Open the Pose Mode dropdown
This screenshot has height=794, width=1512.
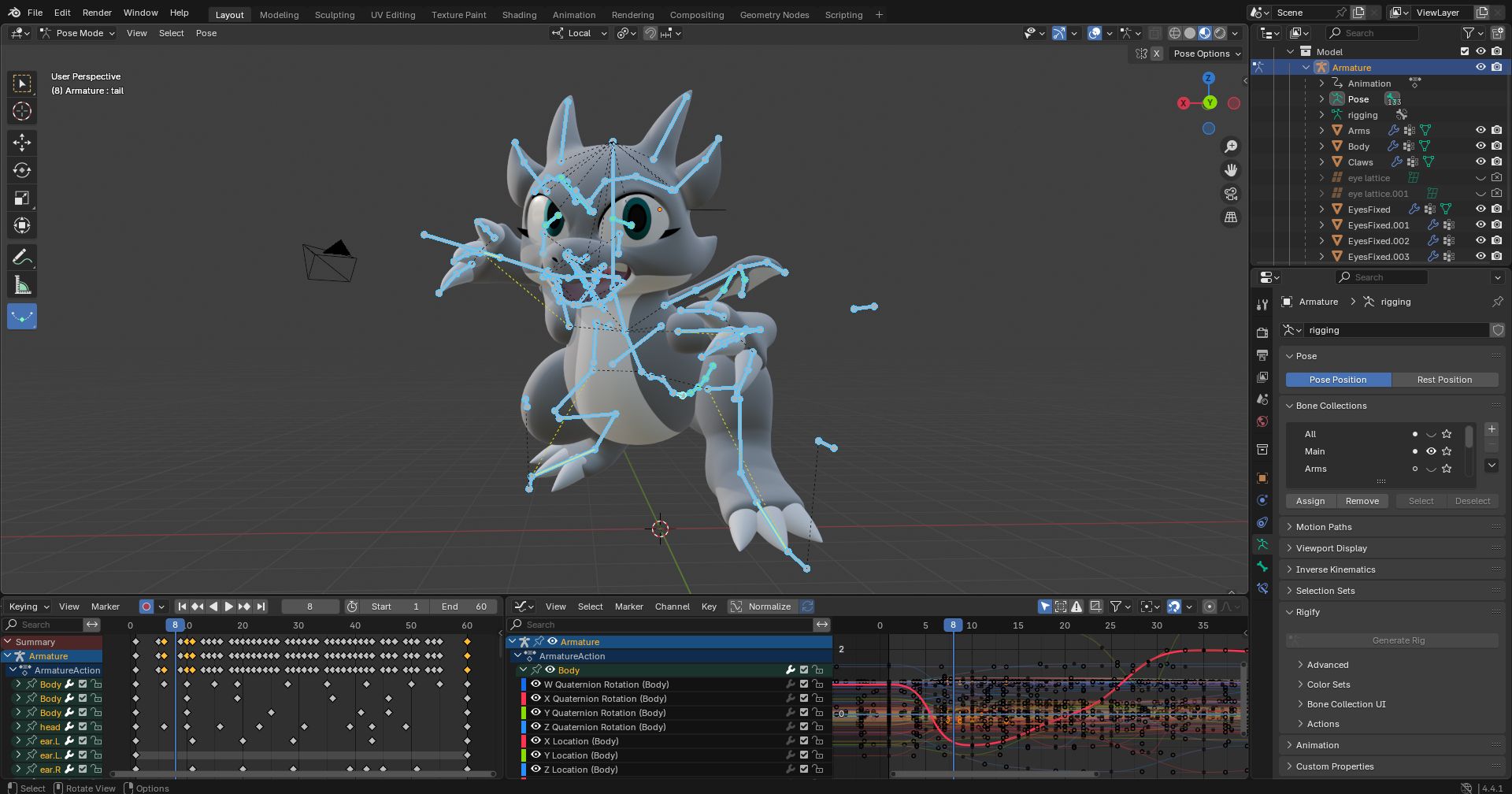[77, 33]
